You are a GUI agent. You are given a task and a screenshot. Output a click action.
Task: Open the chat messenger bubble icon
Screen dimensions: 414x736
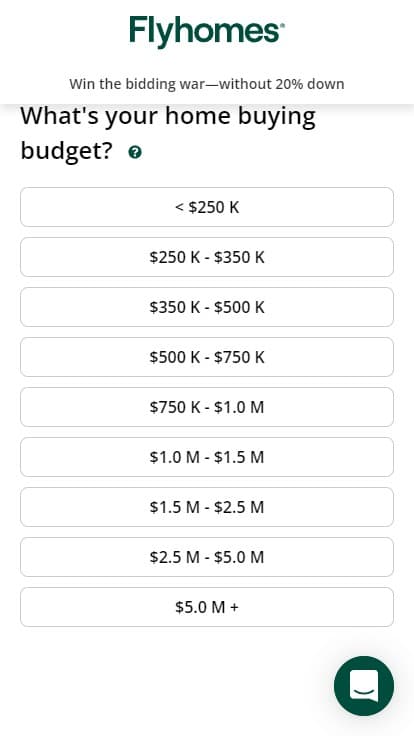364,686
